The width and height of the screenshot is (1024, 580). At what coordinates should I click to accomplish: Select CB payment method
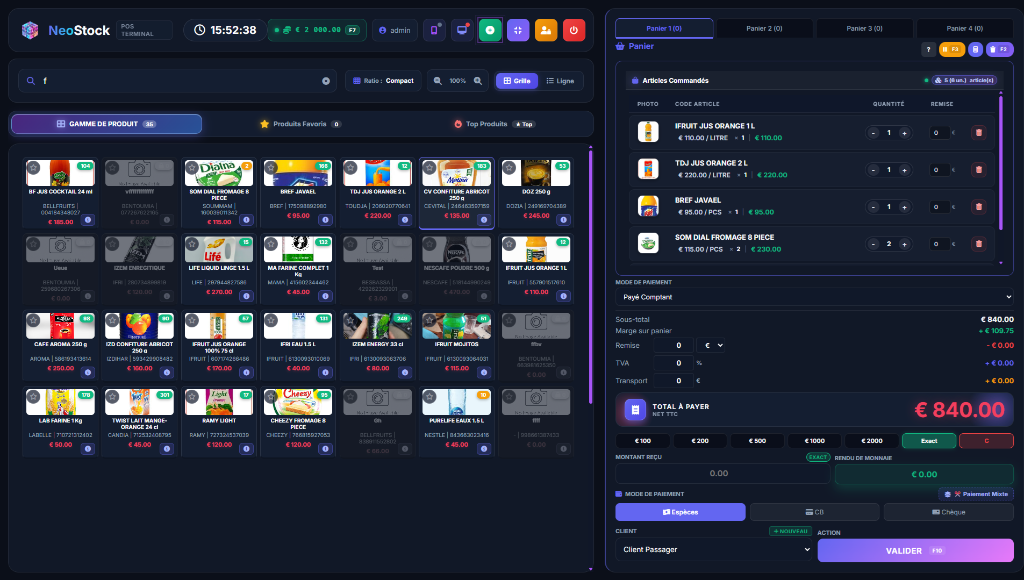coord(814,512)
